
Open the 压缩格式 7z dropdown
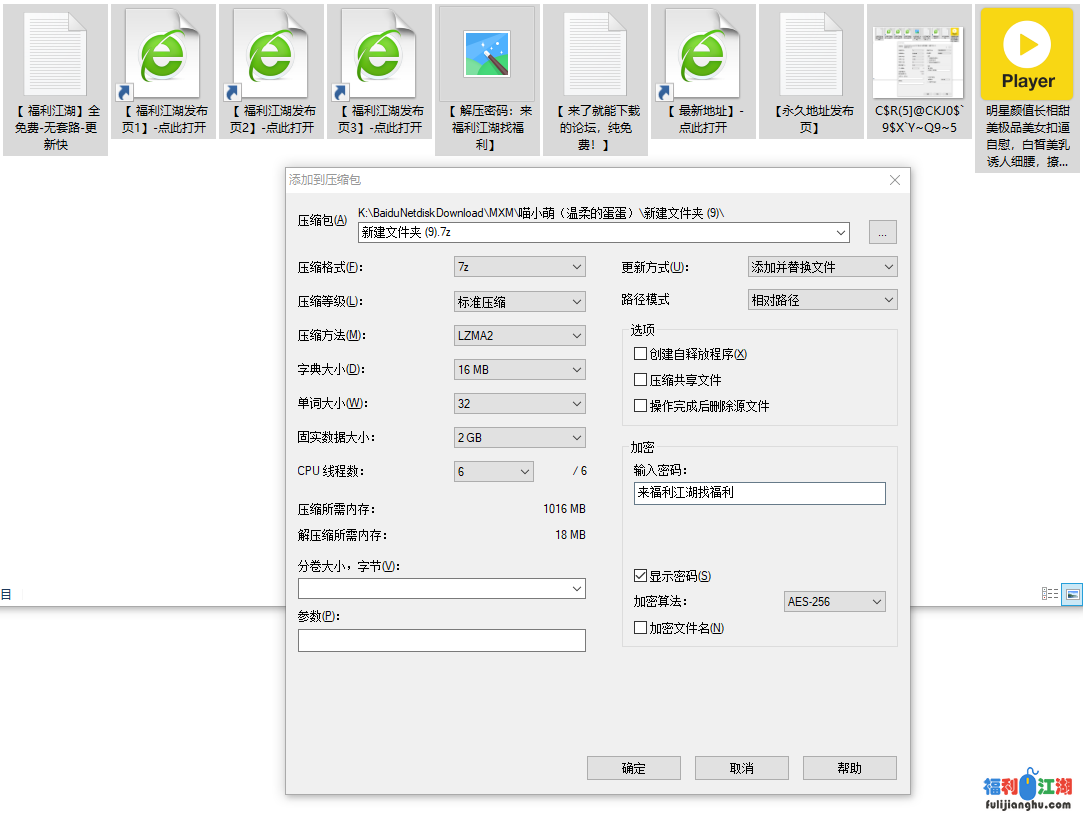point(519,267)
